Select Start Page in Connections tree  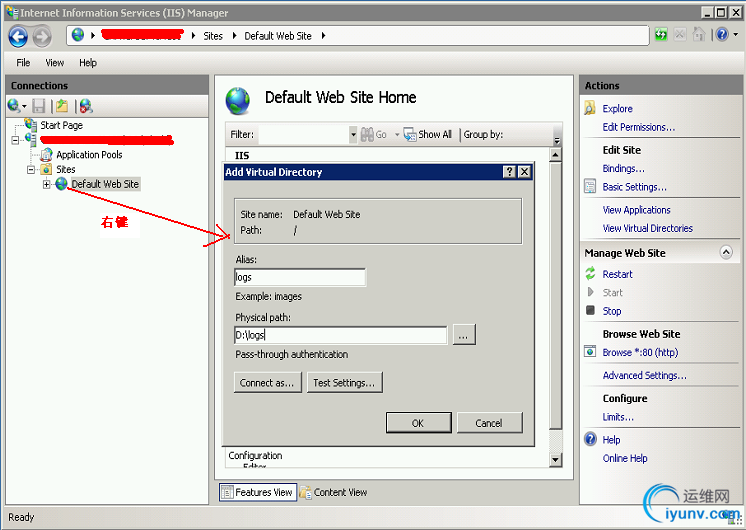pyautogui.click(x=61, y=125)
